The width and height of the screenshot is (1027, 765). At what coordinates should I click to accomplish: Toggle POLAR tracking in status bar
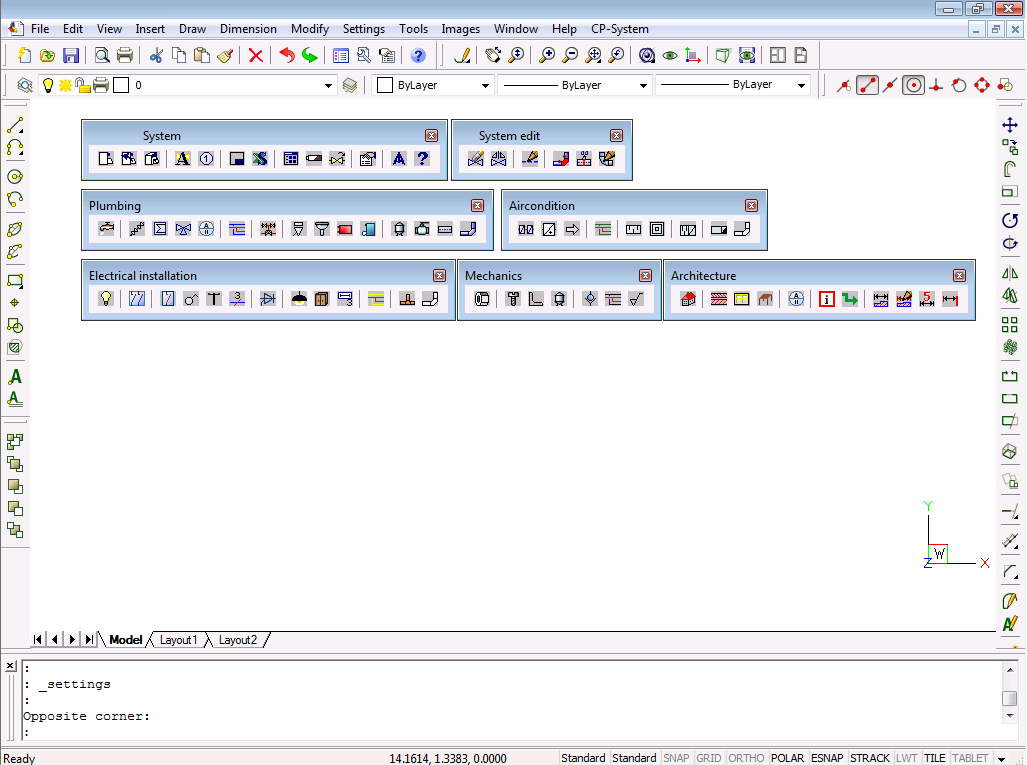click(x=787, y=758)
